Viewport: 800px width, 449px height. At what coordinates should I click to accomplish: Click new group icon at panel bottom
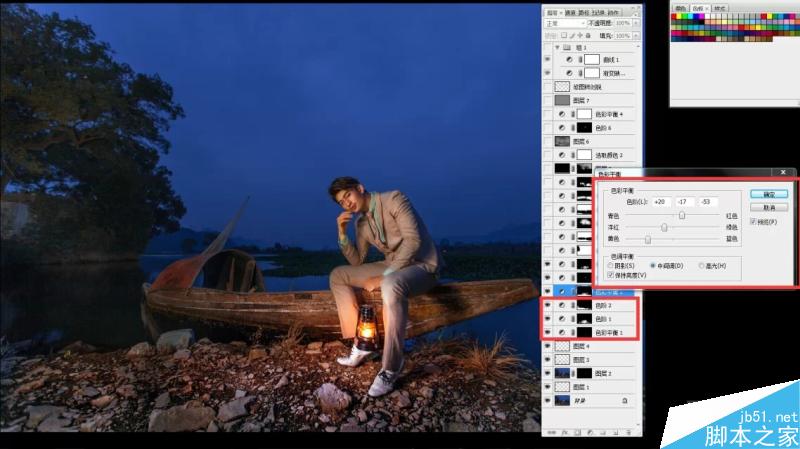coord(603,432)
